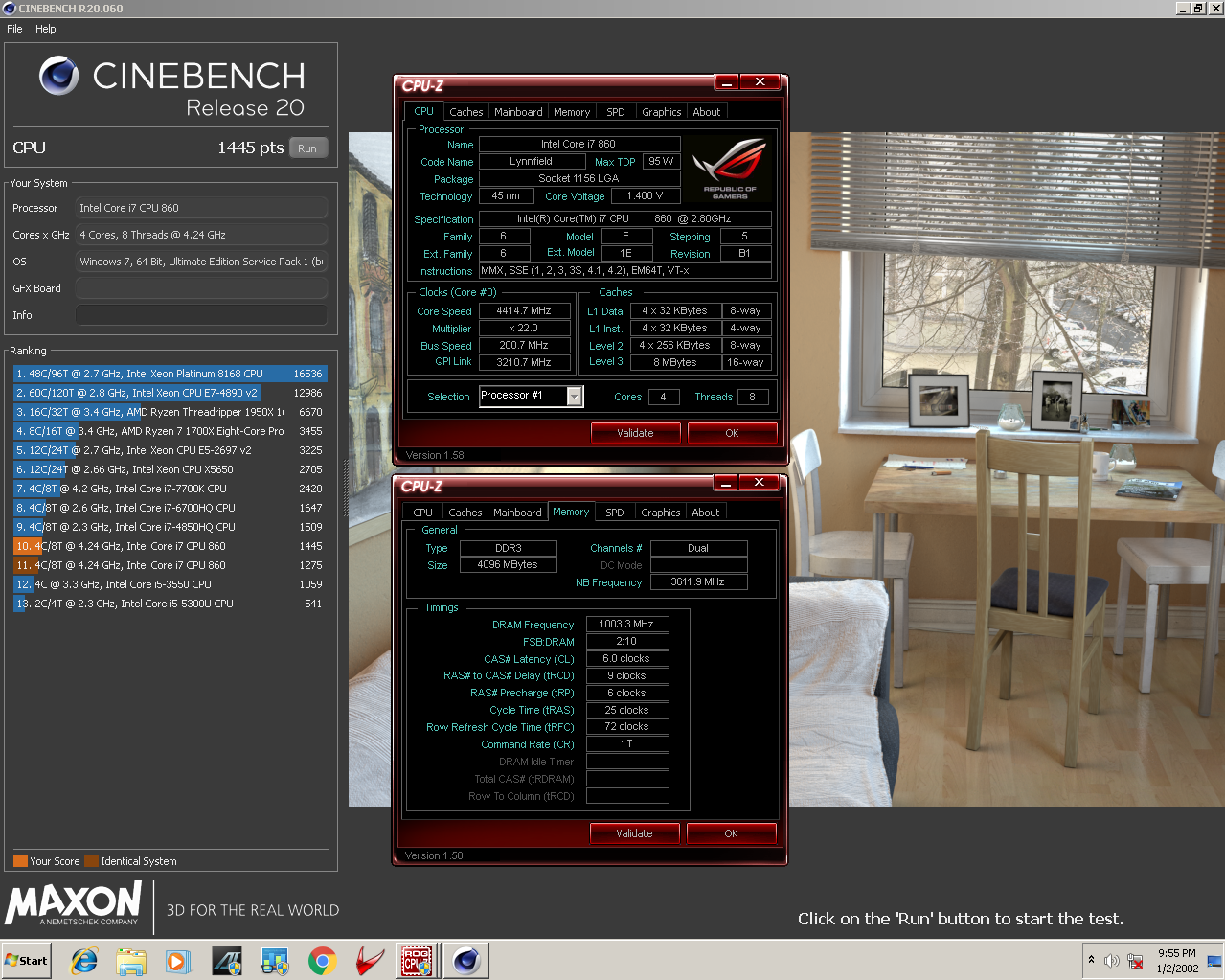Image resolution: width=1225 pixels, height=980 pixels.
Task: Open Graphics tab in lower CPU-Z window
Action: [x=661, y=513]
